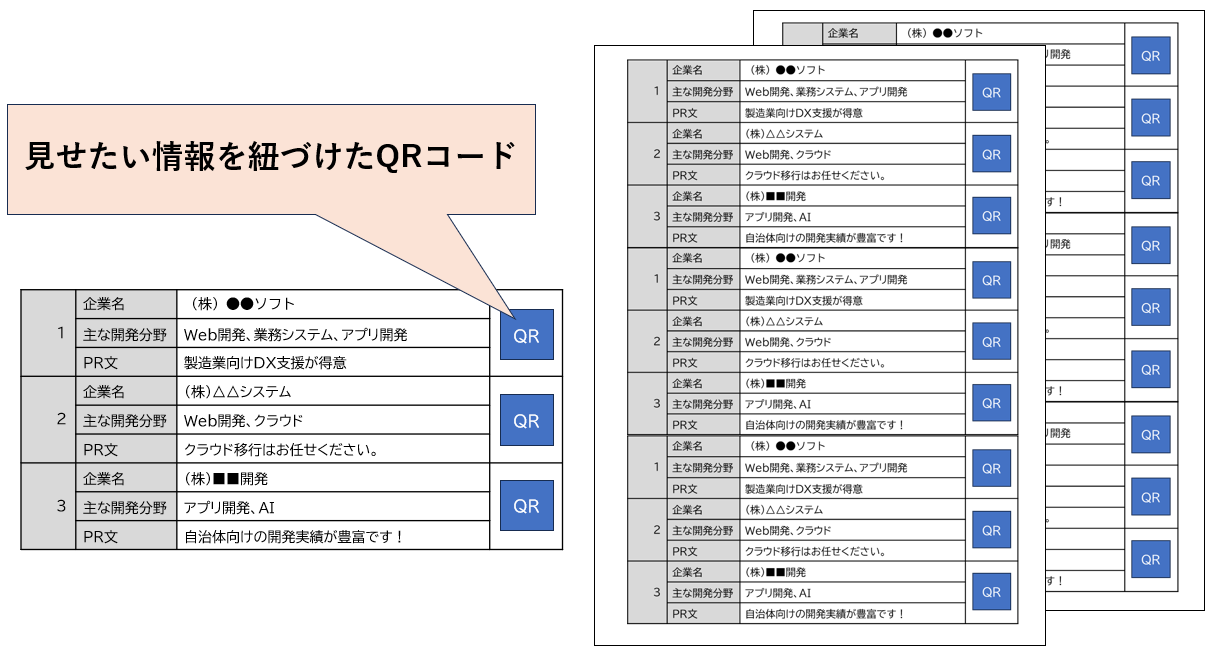
Task: Select the bottommost QR code on the front page
Action: 991,591
